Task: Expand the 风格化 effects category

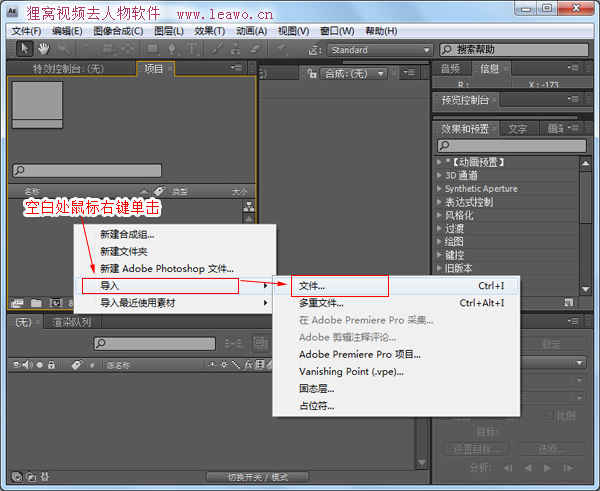Action: click(439, 215)
